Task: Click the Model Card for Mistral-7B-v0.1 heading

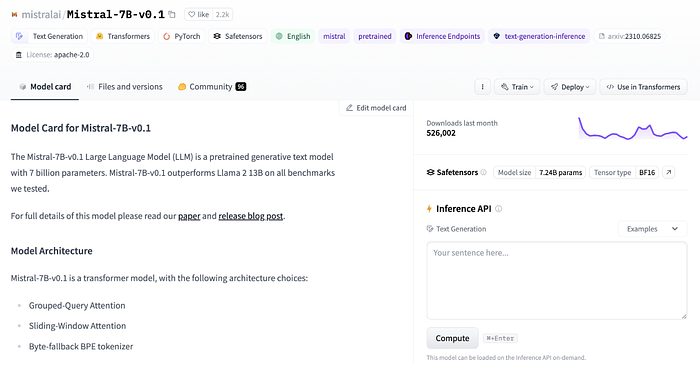Action: (81, 128)
